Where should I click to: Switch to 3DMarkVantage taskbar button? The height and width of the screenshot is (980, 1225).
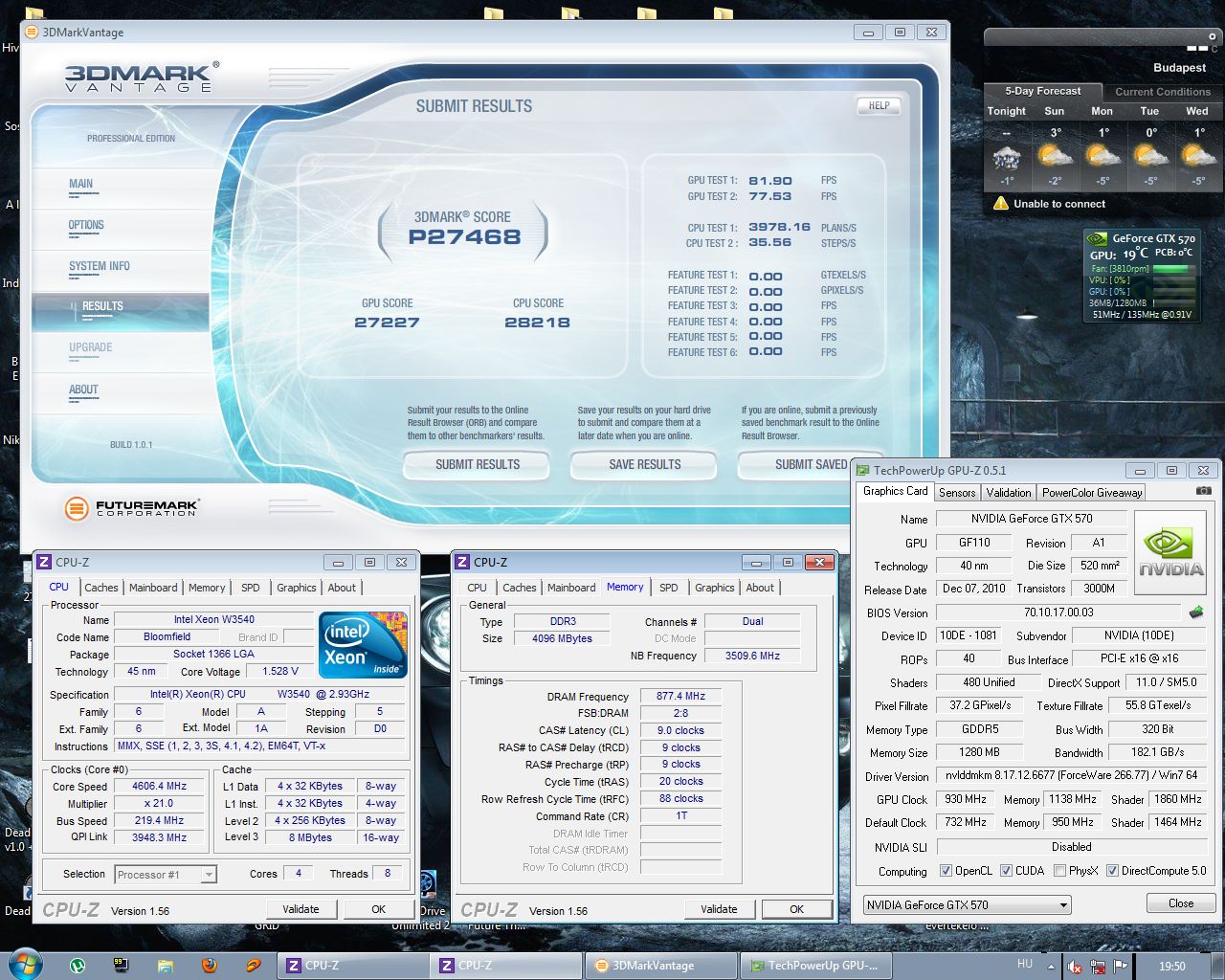pos(660,966)
